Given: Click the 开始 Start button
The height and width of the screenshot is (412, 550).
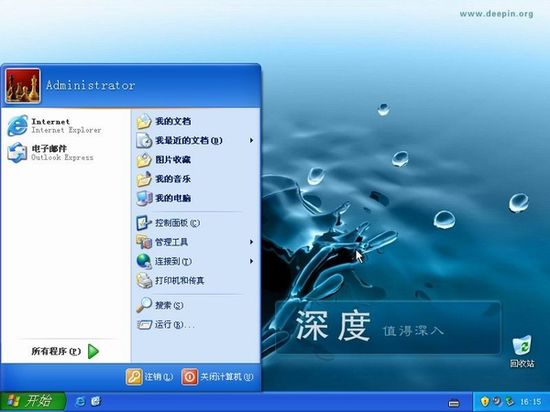Looking at the screenshot, I should point(33,401).
